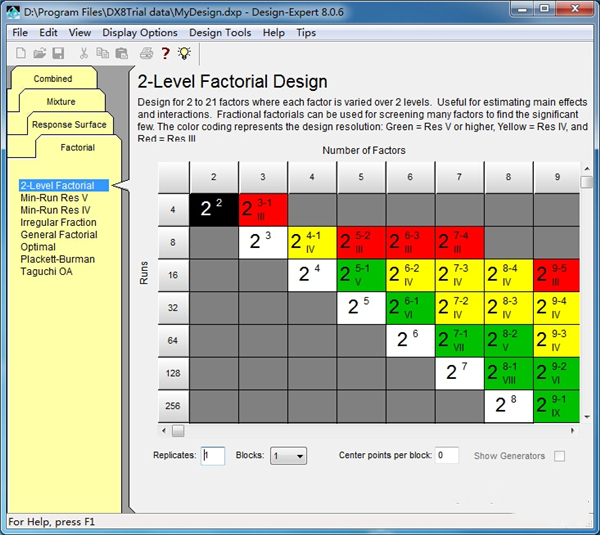Enable the Show Generators checkbox

559,456
